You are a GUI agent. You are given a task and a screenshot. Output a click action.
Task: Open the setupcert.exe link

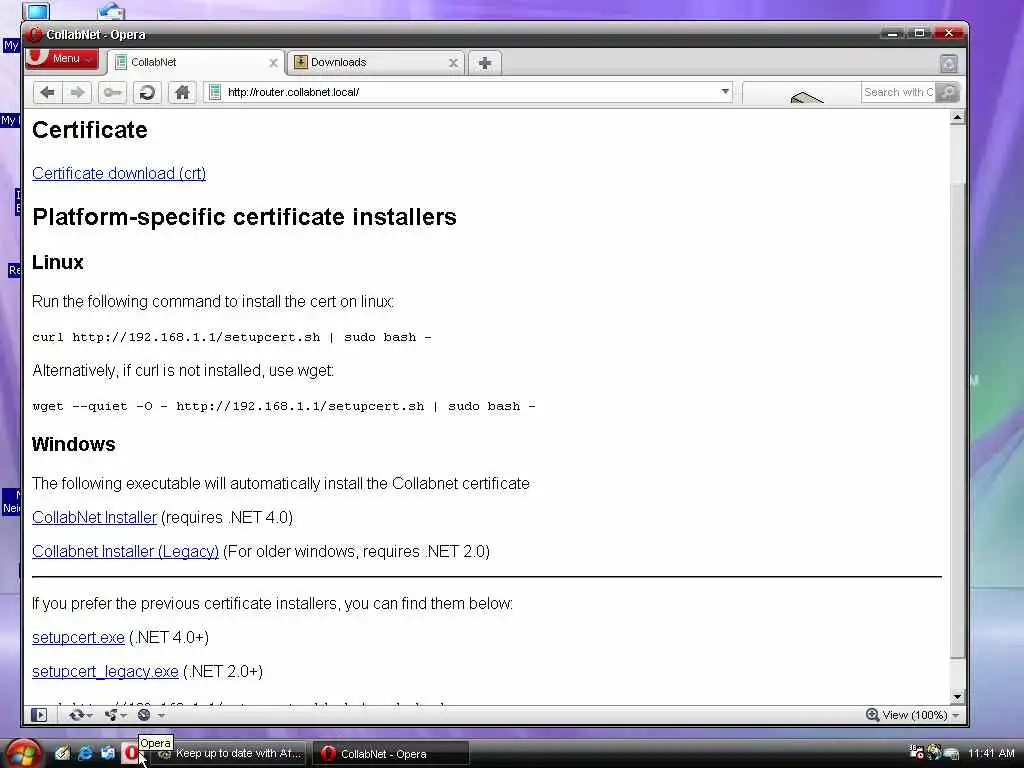coord(78,637)
